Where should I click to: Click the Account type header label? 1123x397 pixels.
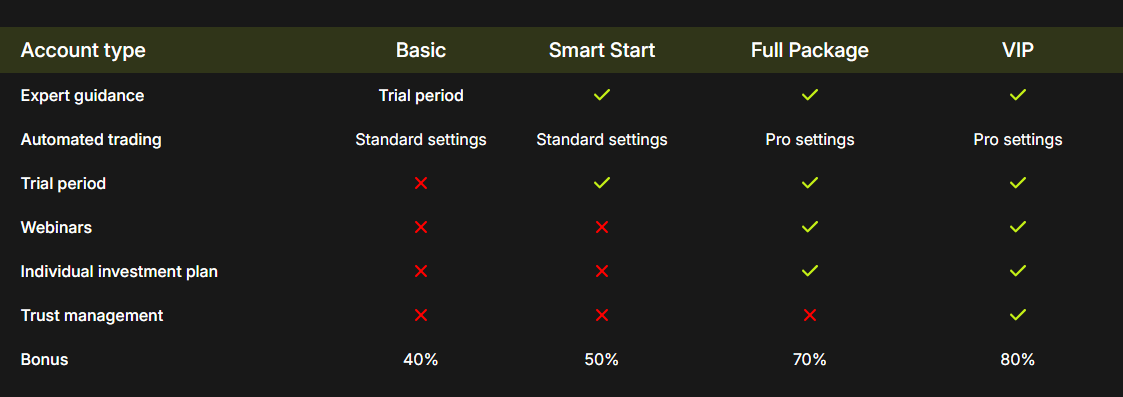[x=83, y=51]
